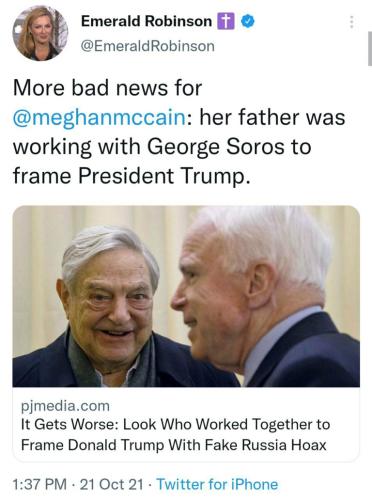Click the Emerald Robinson display name
This screenshot has width=372, height=500.
146,21
